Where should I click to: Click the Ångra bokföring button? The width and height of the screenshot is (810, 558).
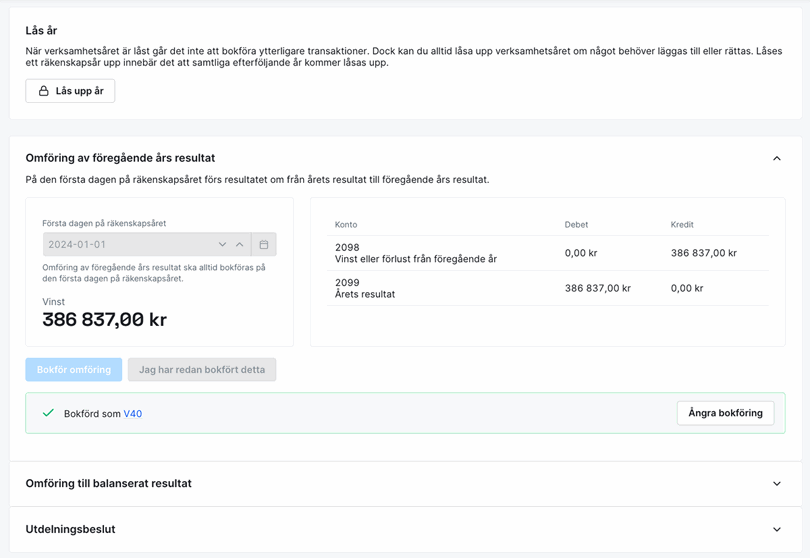[725, 413]
